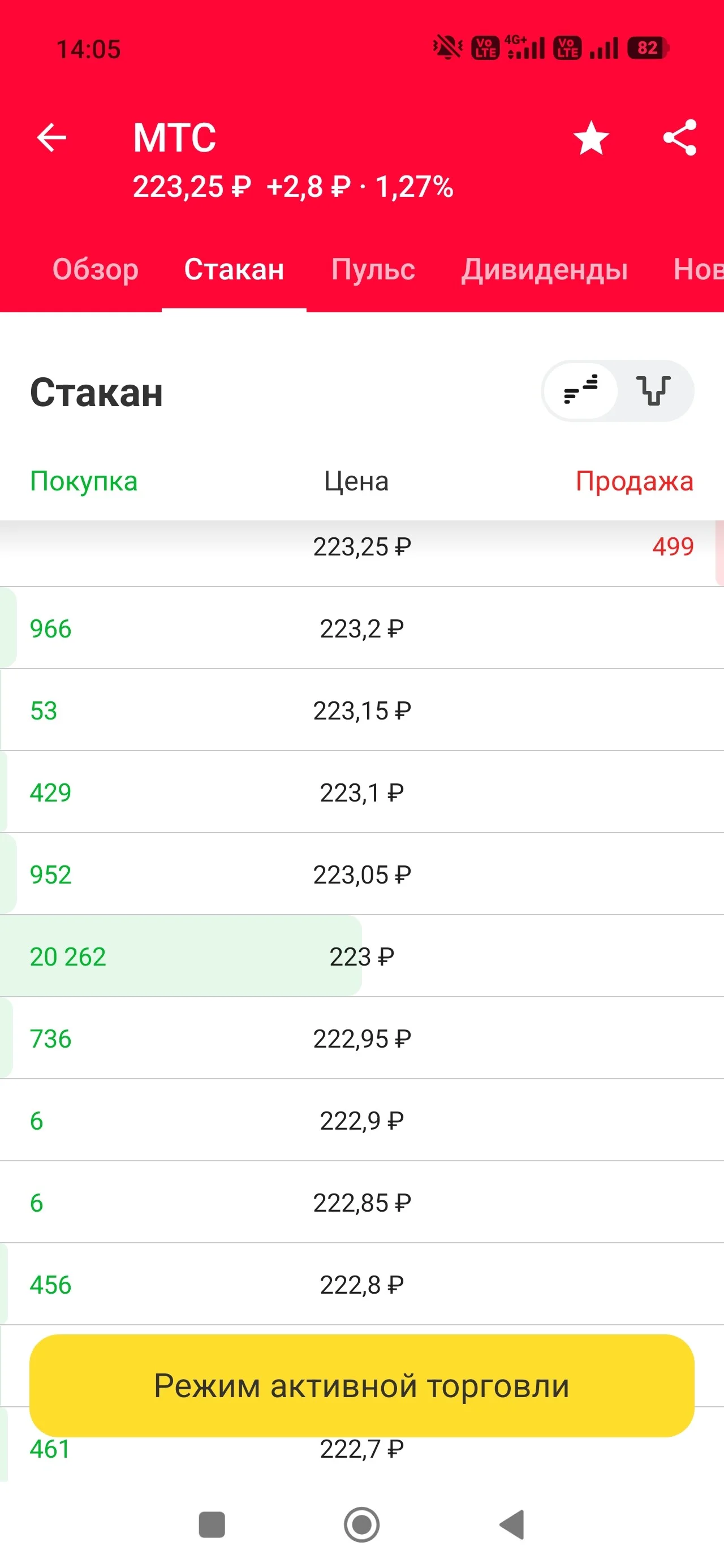Open the Обзор tab

[x=96, y=269]
